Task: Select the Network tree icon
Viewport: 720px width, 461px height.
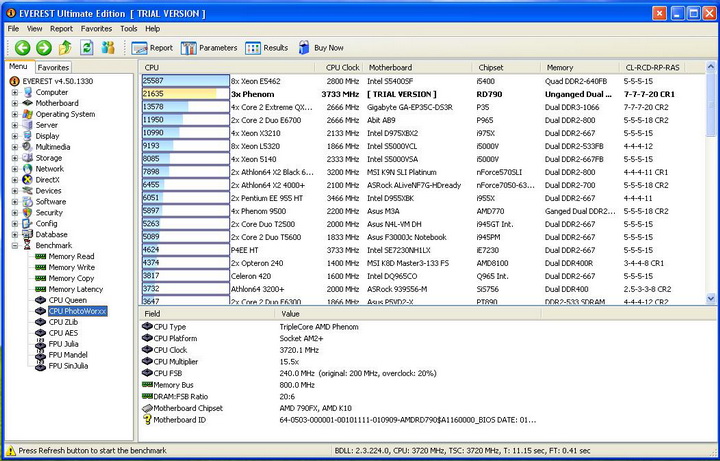Action: 28,169
